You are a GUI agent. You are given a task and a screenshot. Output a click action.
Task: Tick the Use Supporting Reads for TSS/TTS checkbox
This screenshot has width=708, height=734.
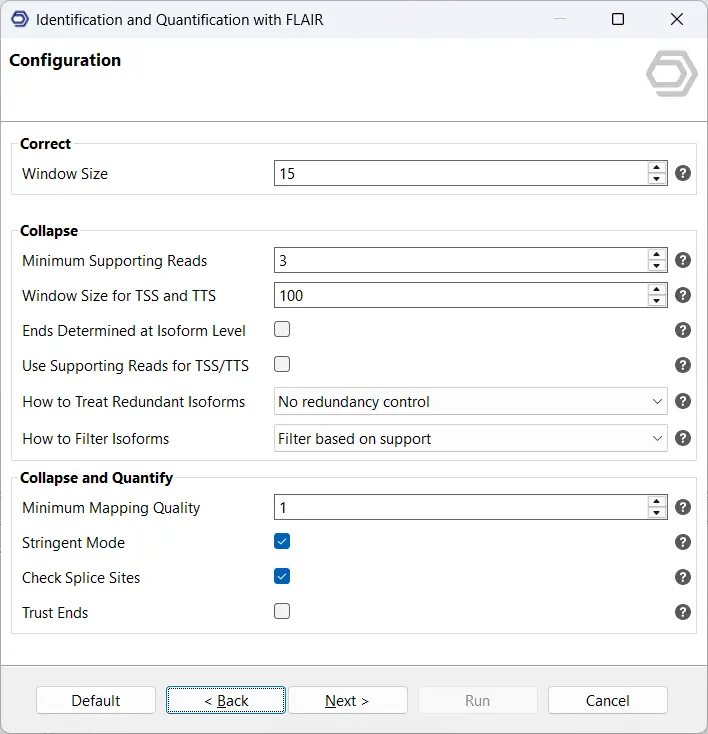click(x=282, y=364)
